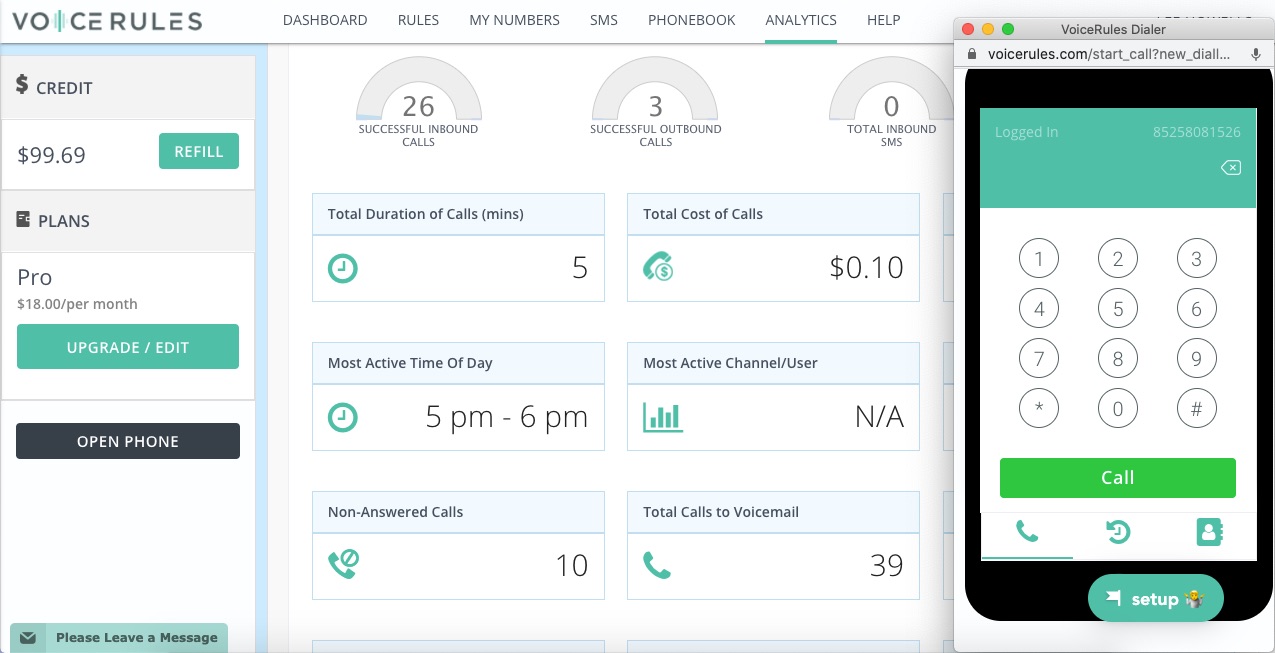
Task: Click the Upgrade / Edit plan button
Action: coord(128,347)
